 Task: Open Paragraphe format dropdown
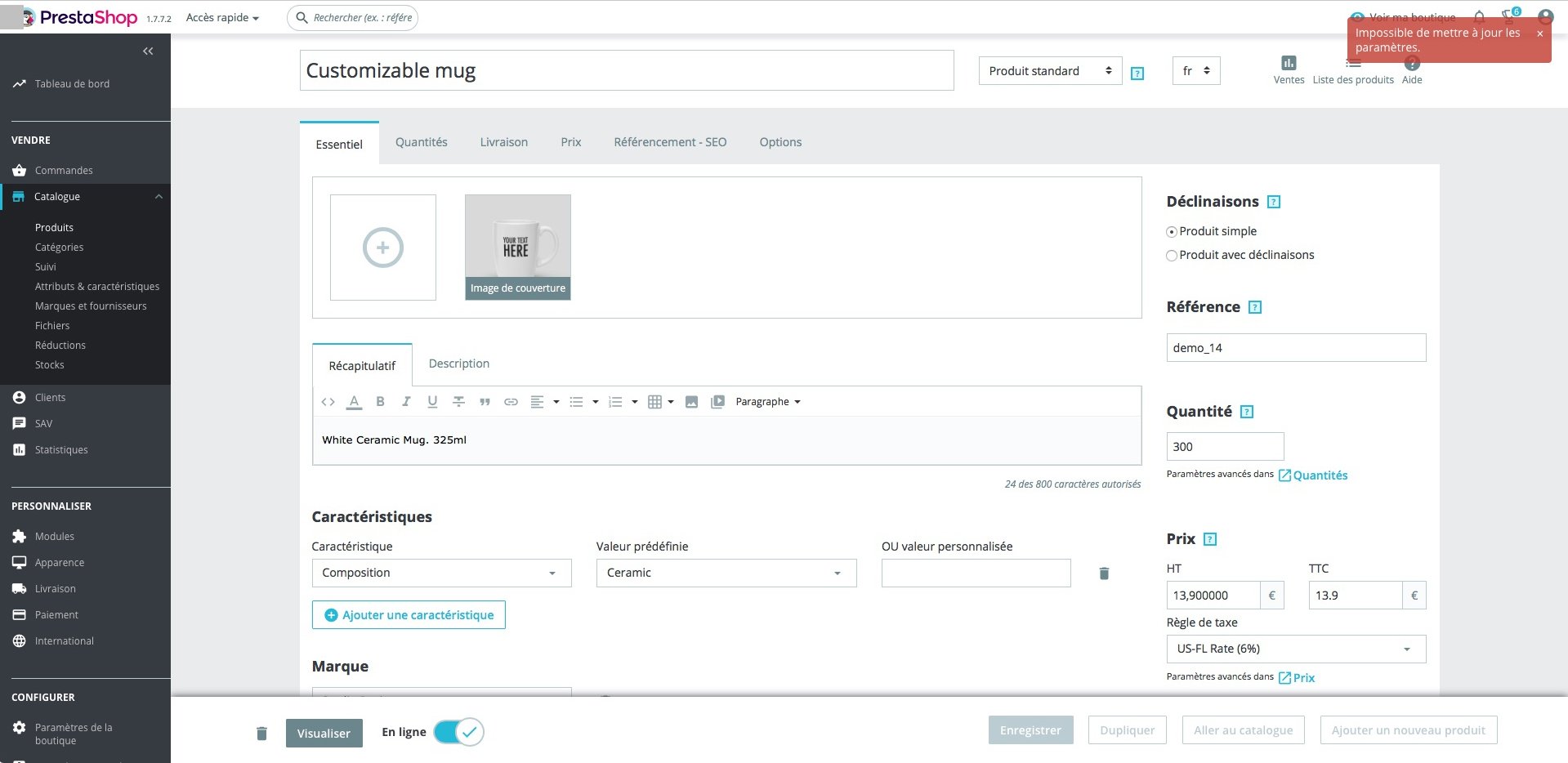click(768, 402)
